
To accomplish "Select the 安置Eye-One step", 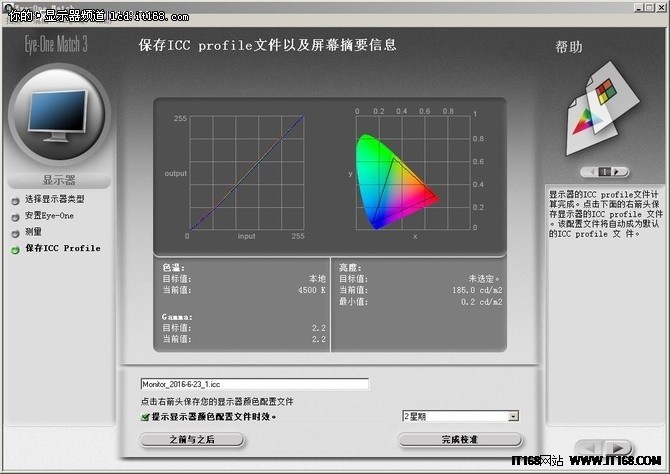I will [49, 215].
